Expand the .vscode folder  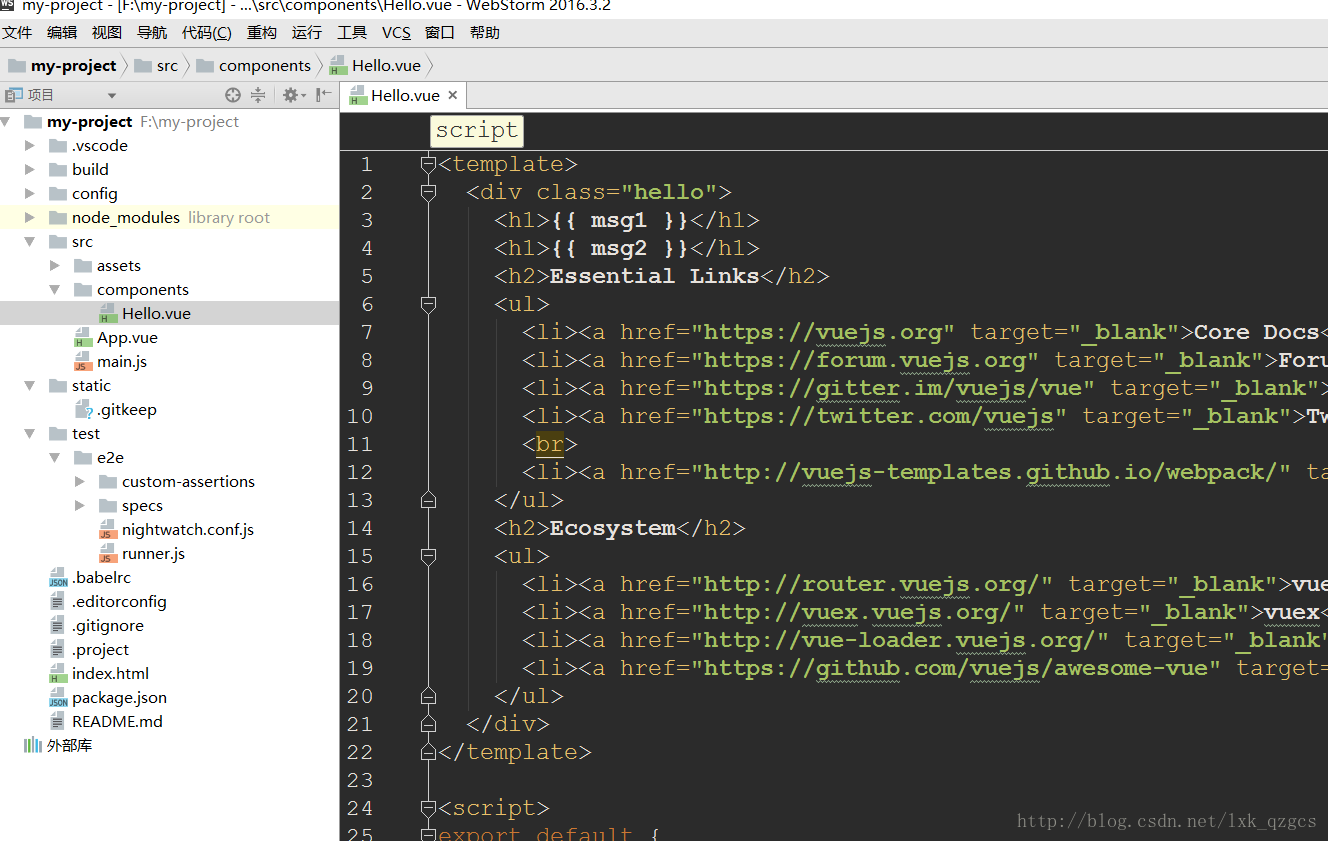click(30, 146)
